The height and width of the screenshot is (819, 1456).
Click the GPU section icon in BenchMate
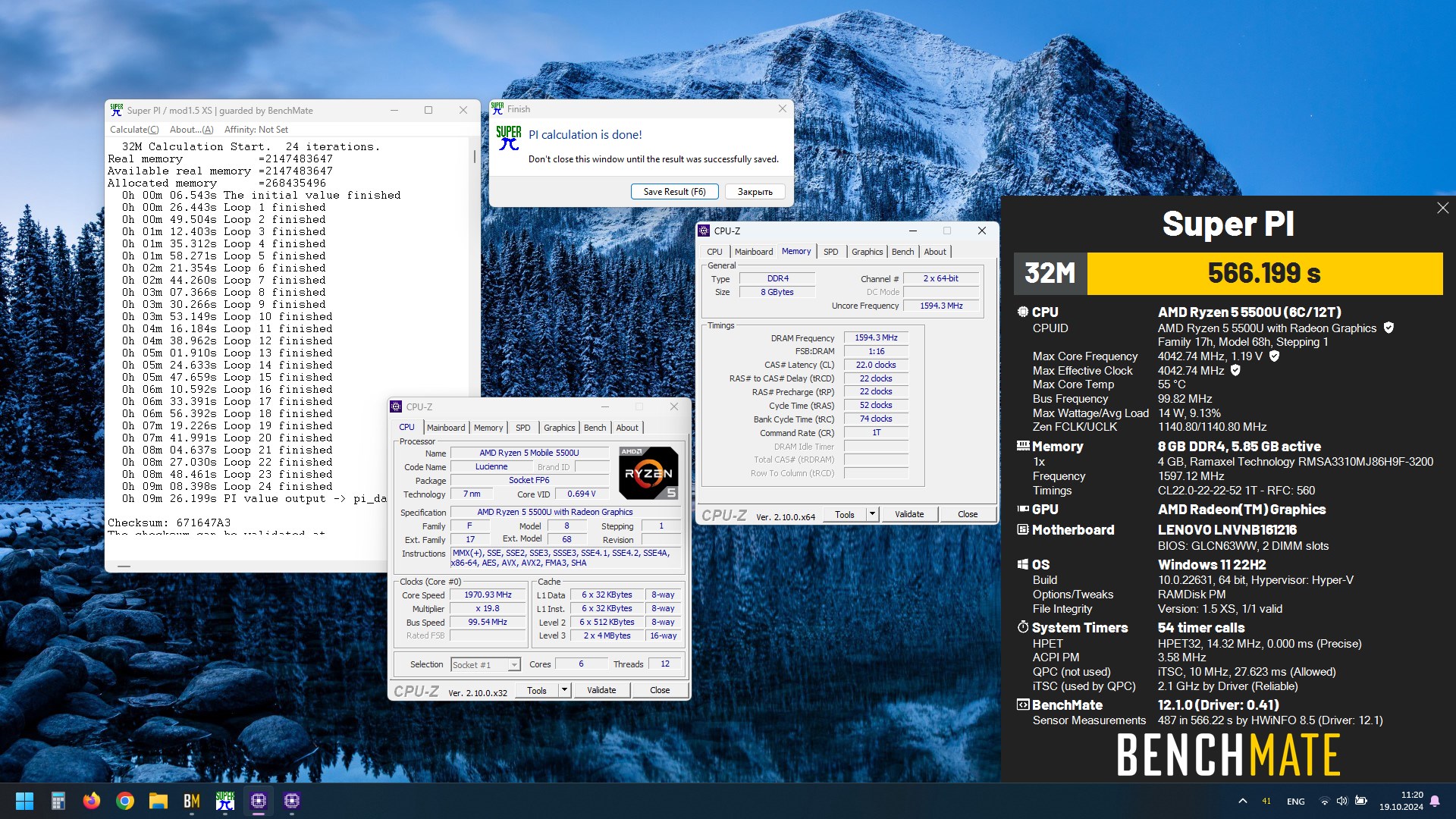point(1022,509)
